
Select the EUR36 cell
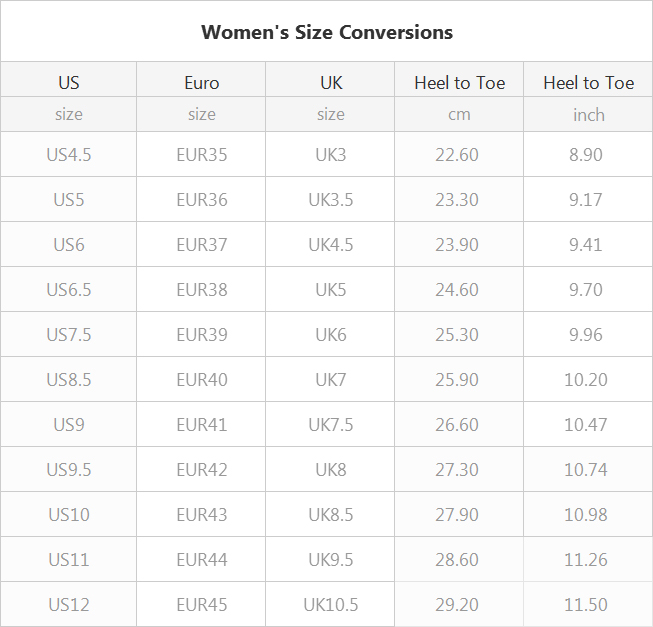click(202, 200)
